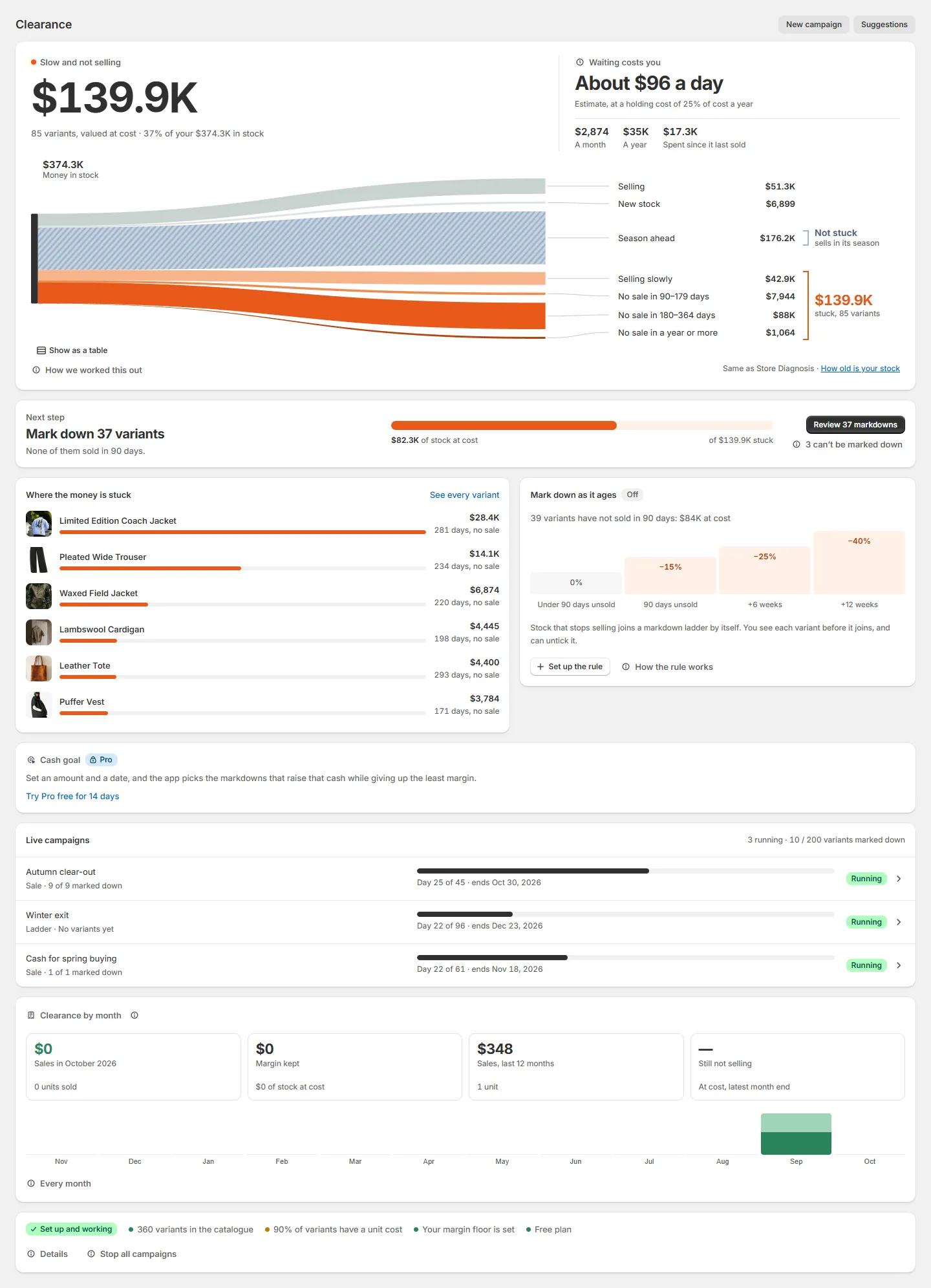
Task: Click the info icon beside "How the rule works"
Action: (x=626, y=667)
